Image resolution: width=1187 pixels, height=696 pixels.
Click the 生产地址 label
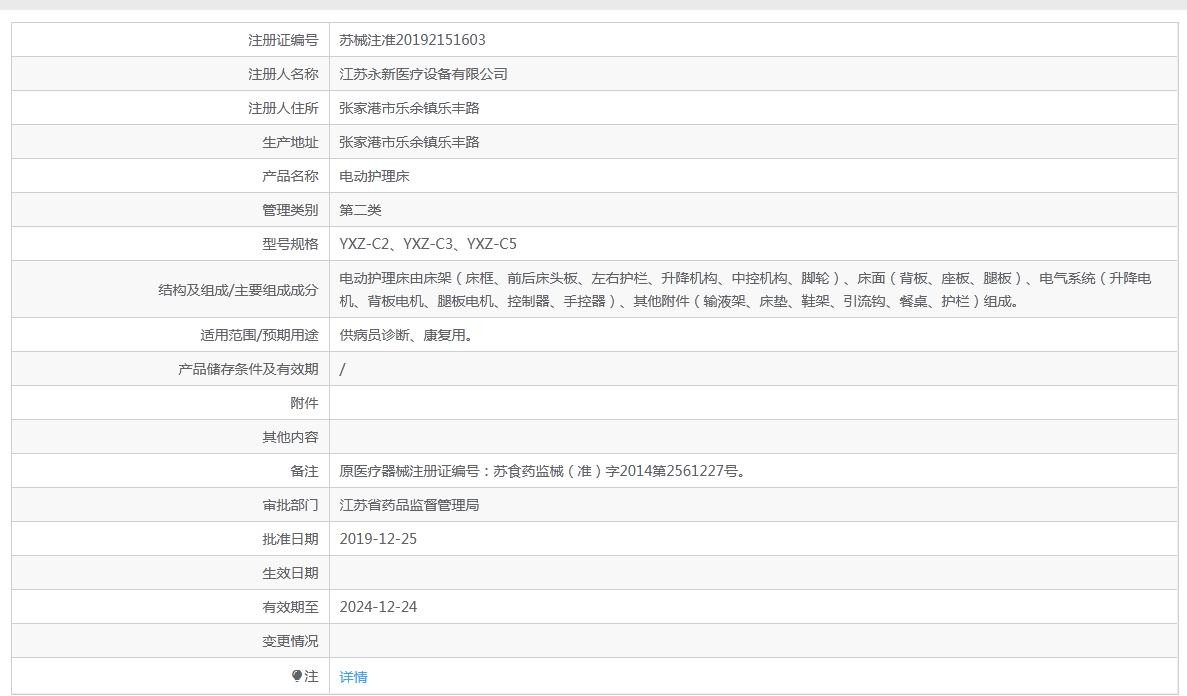(x=290, y=142)
